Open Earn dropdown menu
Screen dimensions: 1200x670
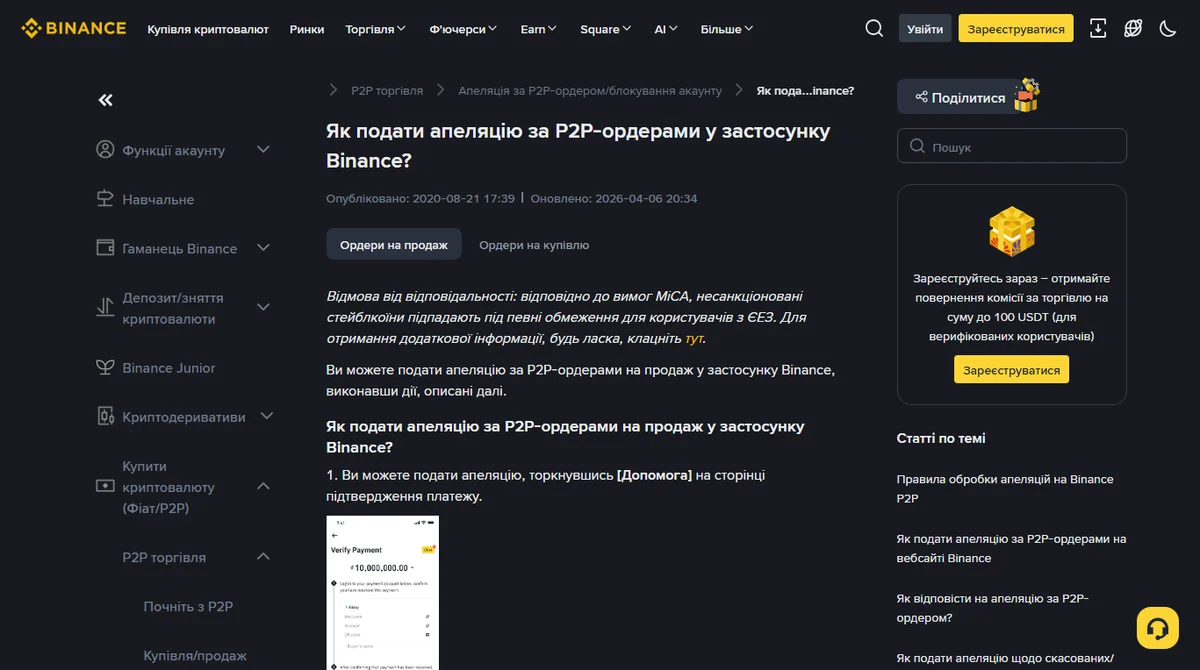(x=539, y=29)
